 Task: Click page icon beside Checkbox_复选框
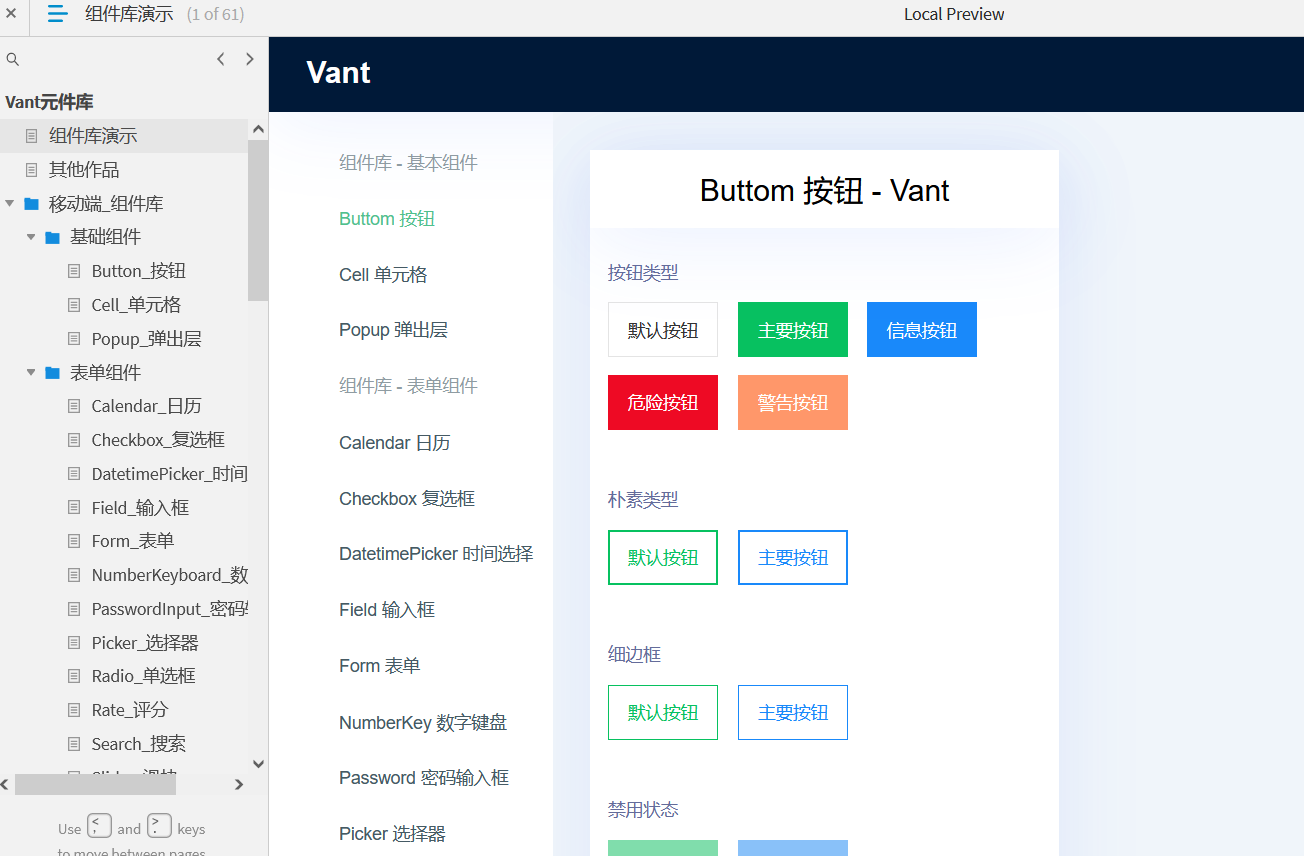74,440
